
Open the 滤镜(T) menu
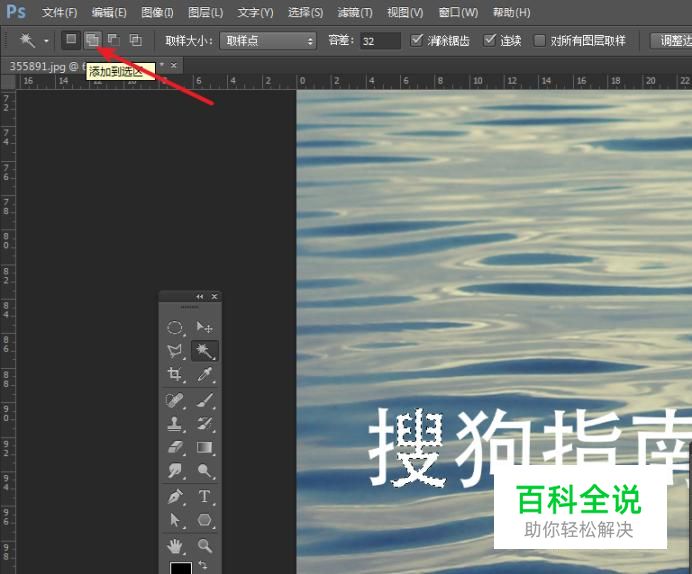[355, 12]
